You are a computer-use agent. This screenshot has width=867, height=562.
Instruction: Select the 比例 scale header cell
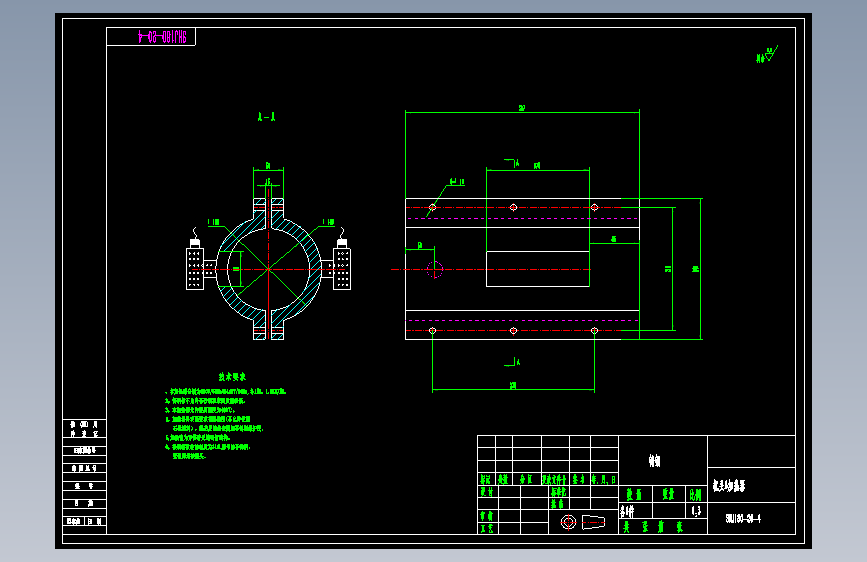pyautogui.click(x=696, y=494)
